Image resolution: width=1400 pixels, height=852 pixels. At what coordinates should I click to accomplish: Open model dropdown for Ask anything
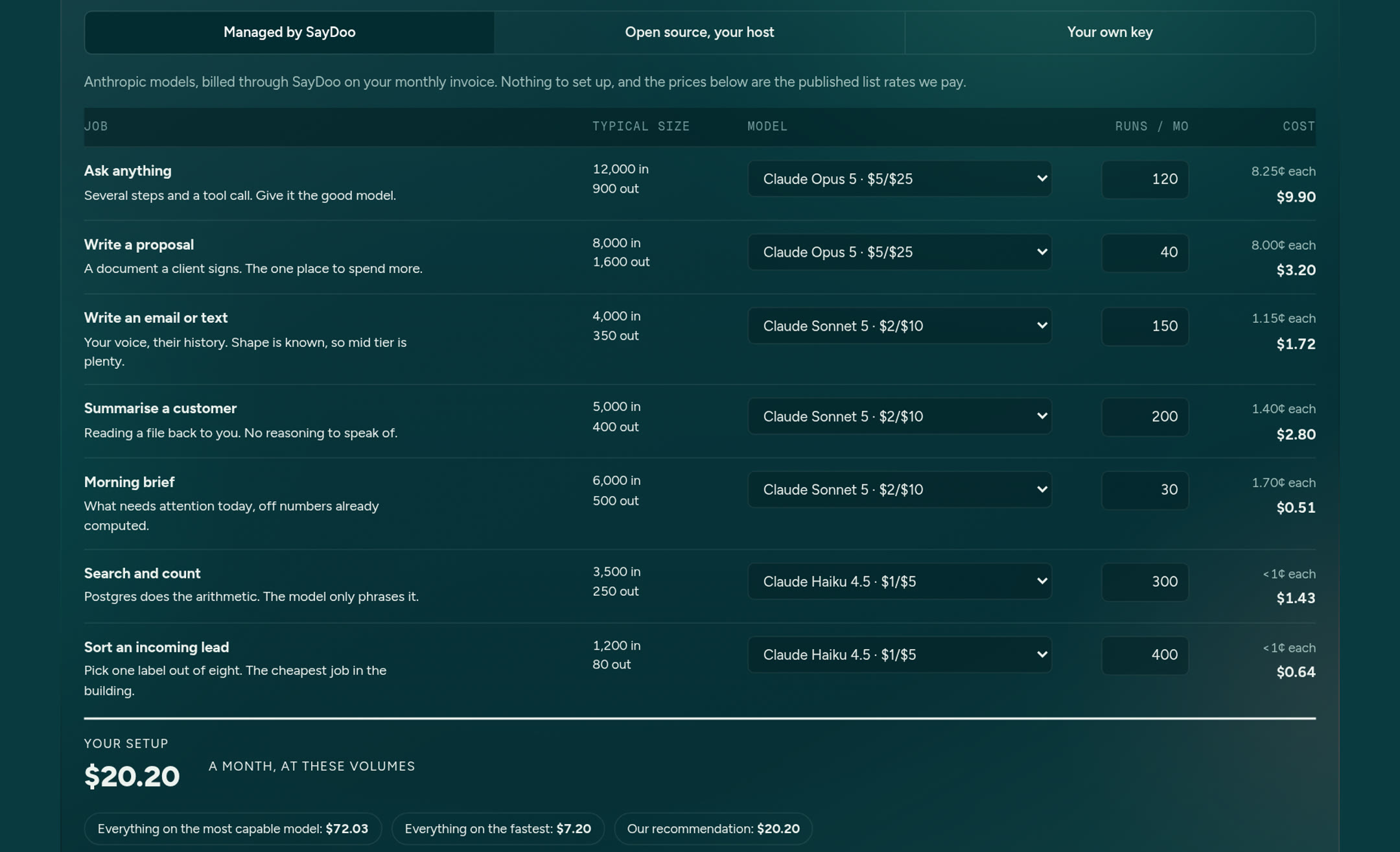899,179
